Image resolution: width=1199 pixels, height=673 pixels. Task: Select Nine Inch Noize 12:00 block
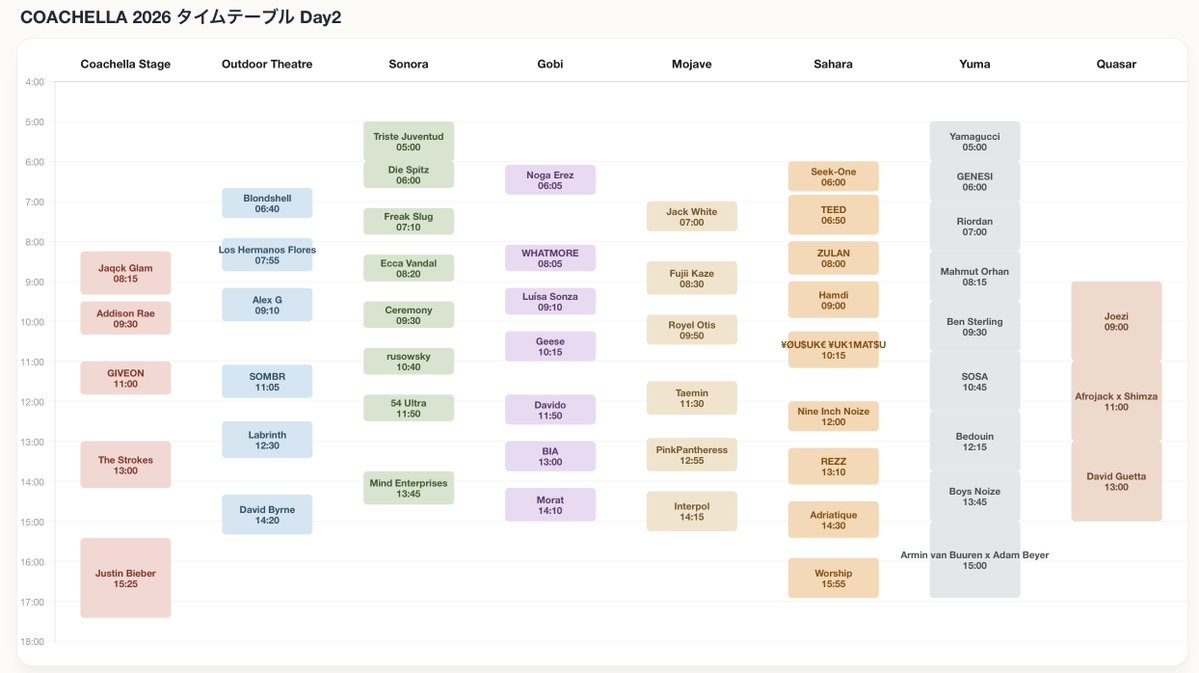point(833,416)
